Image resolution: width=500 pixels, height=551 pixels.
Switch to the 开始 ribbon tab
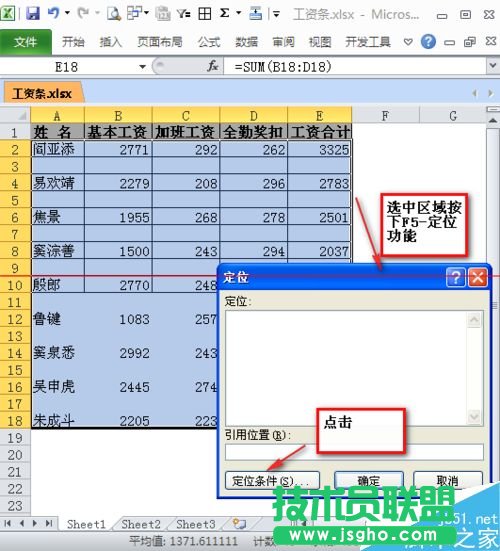pos(73,42)
